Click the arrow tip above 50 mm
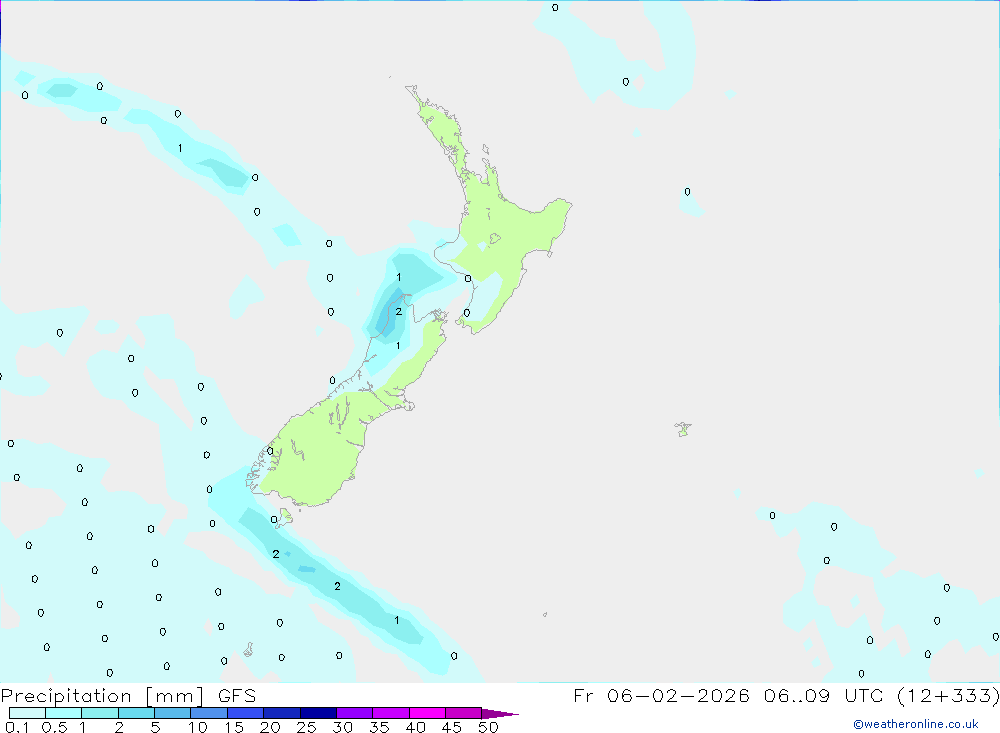This screenshot has width=1000, height=733. (500, 713)
